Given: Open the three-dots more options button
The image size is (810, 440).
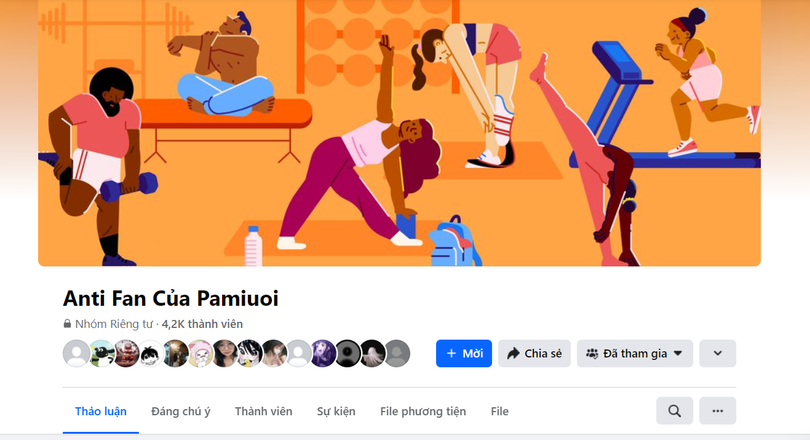Looking at the screenshot, I should tap(718, 411).
